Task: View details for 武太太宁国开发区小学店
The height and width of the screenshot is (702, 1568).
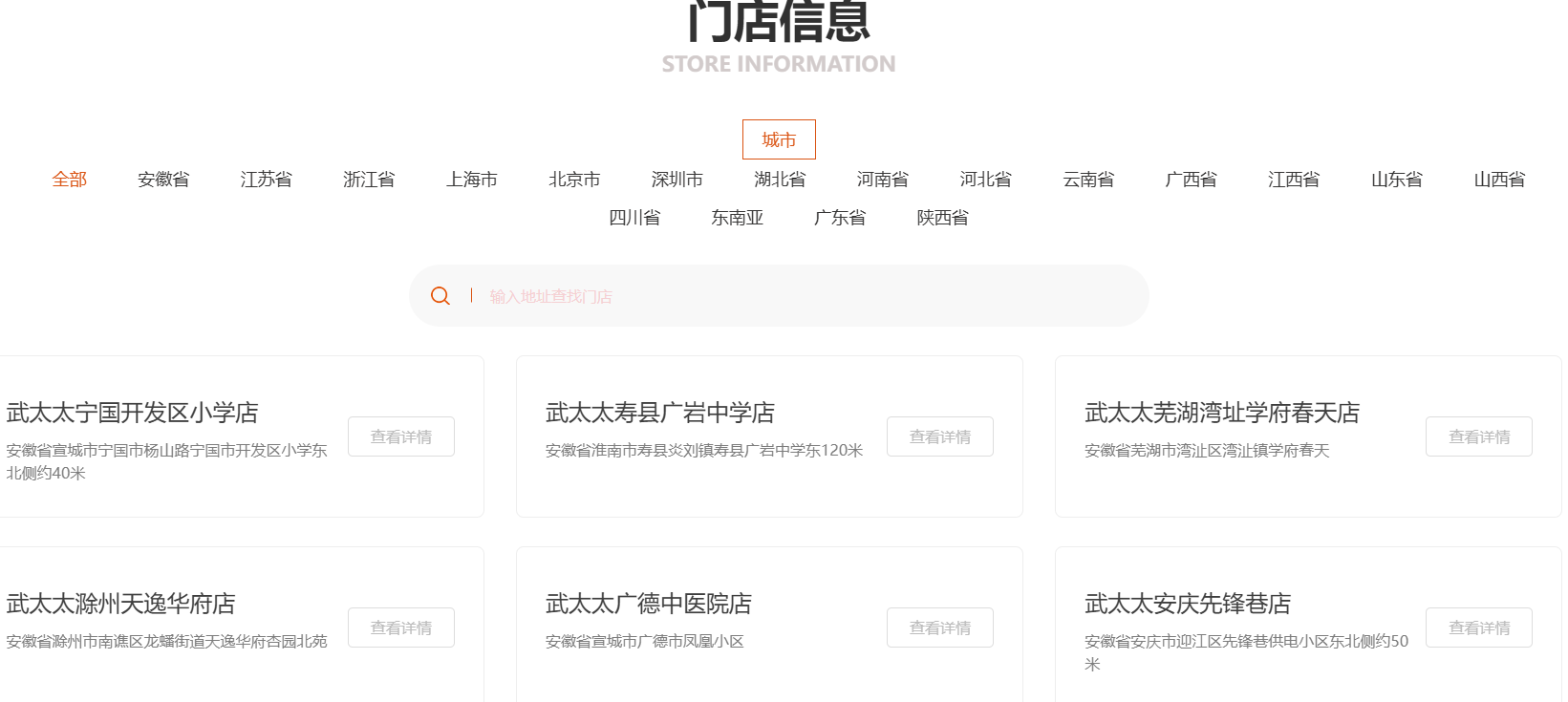Action: (x=400, y=436)
